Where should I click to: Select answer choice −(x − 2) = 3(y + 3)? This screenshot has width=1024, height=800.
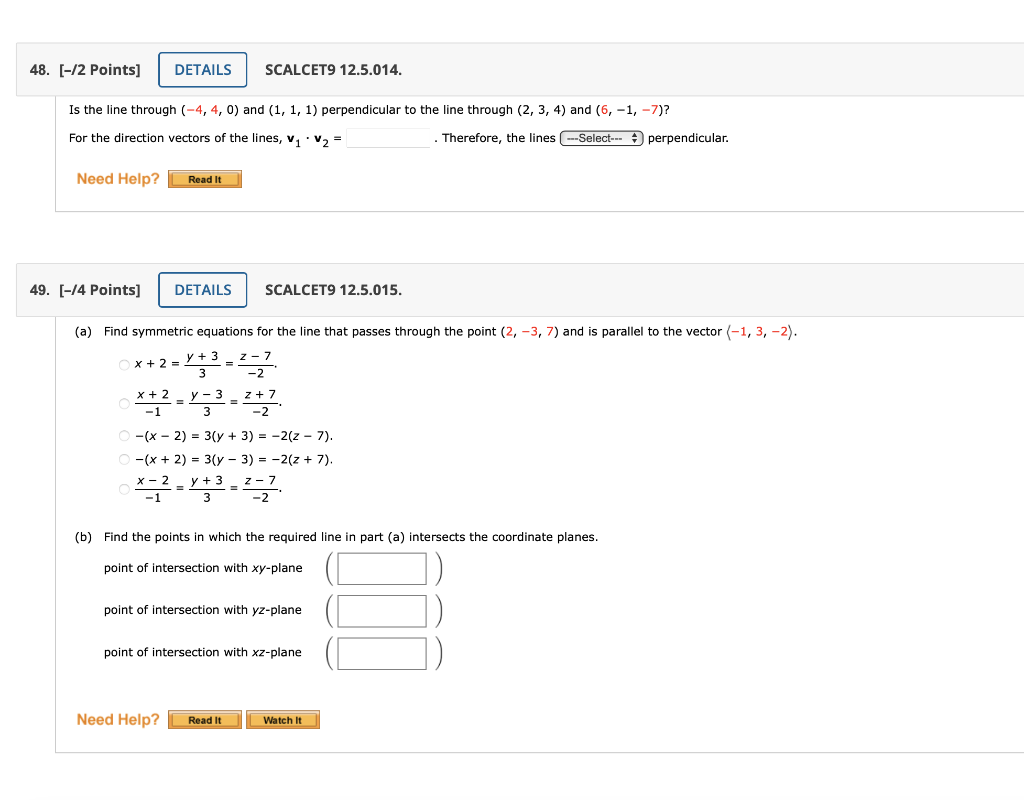(x=122, y=435)
